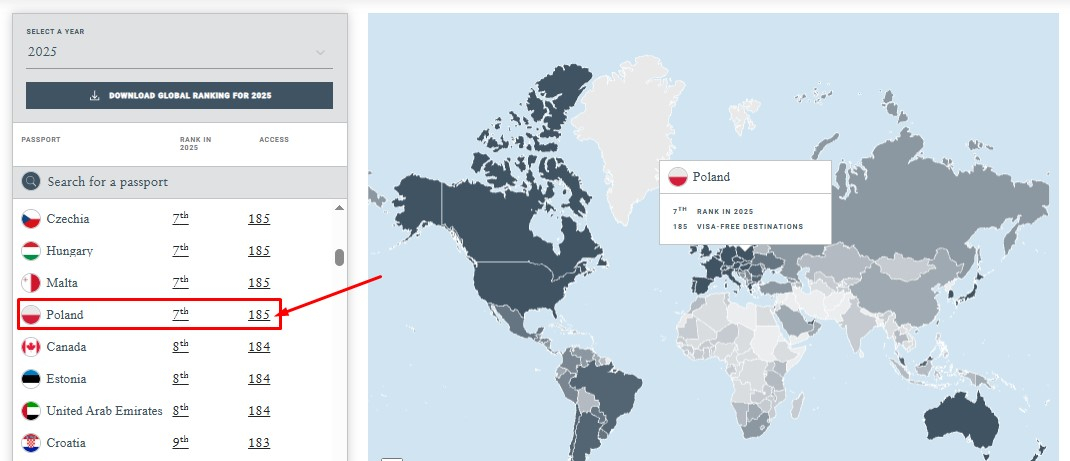Open Croatia's 183 access link

(259, 443)
